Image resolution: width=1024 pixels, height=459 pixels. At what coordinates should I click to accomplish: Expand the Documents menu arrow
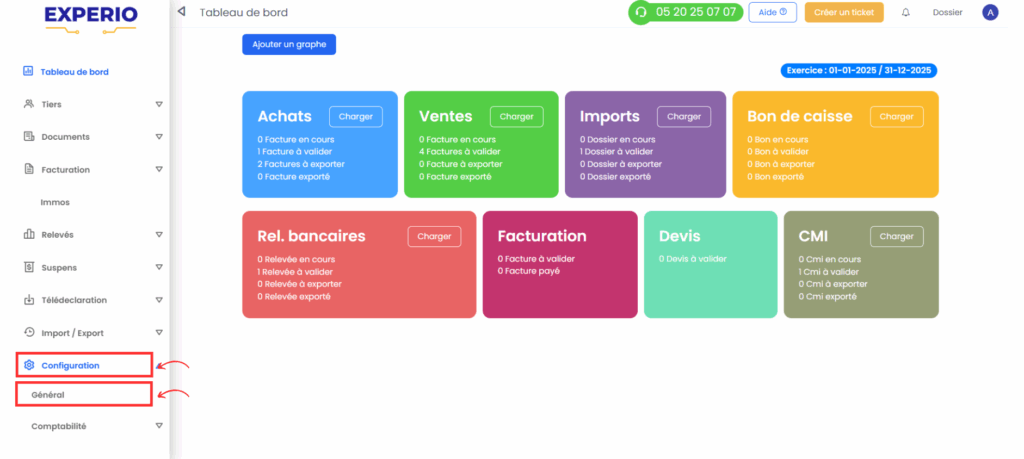(159, 136)
